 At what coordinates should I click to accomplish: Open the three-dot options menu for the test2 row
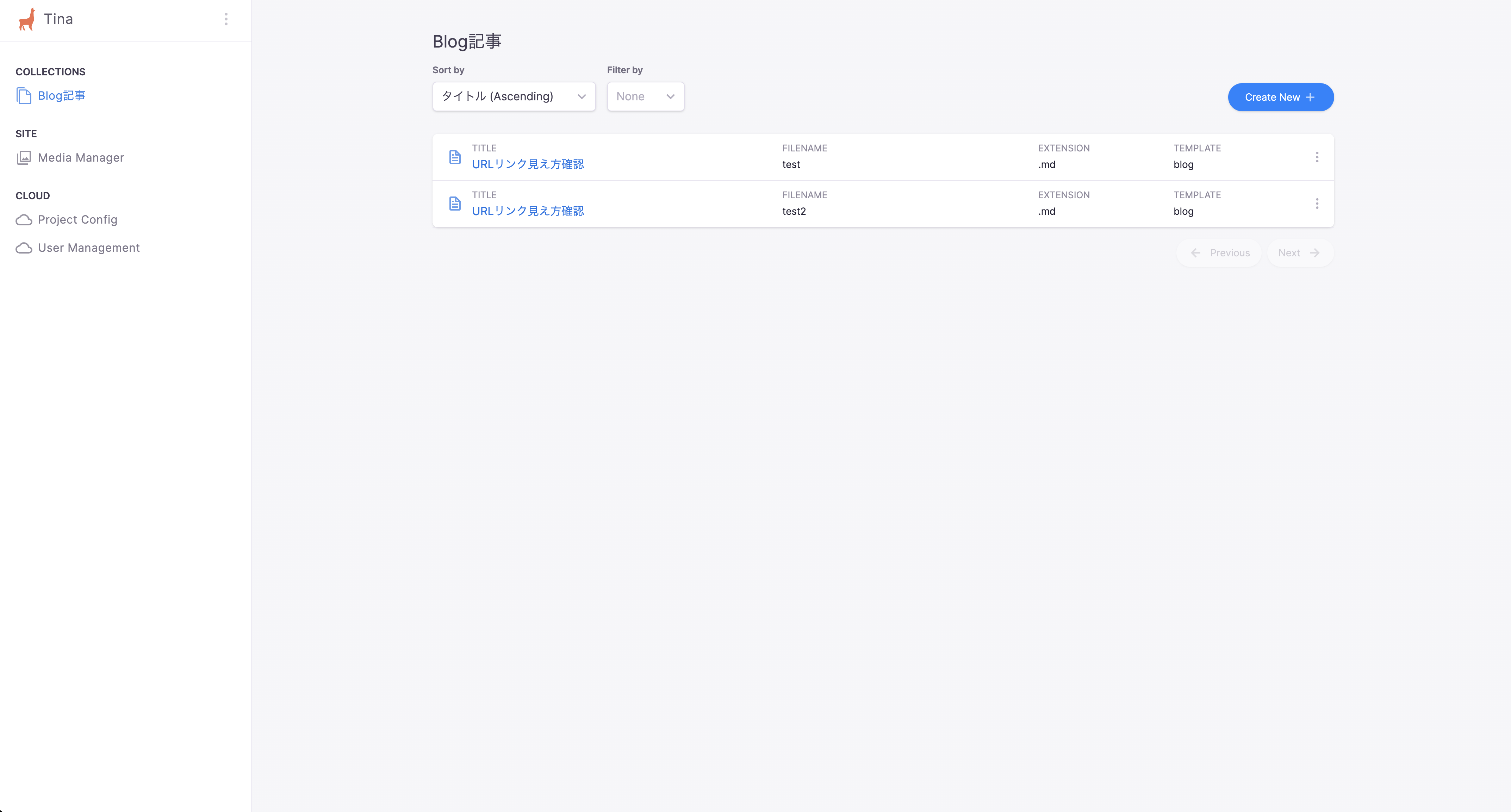tap(1317, 204)
